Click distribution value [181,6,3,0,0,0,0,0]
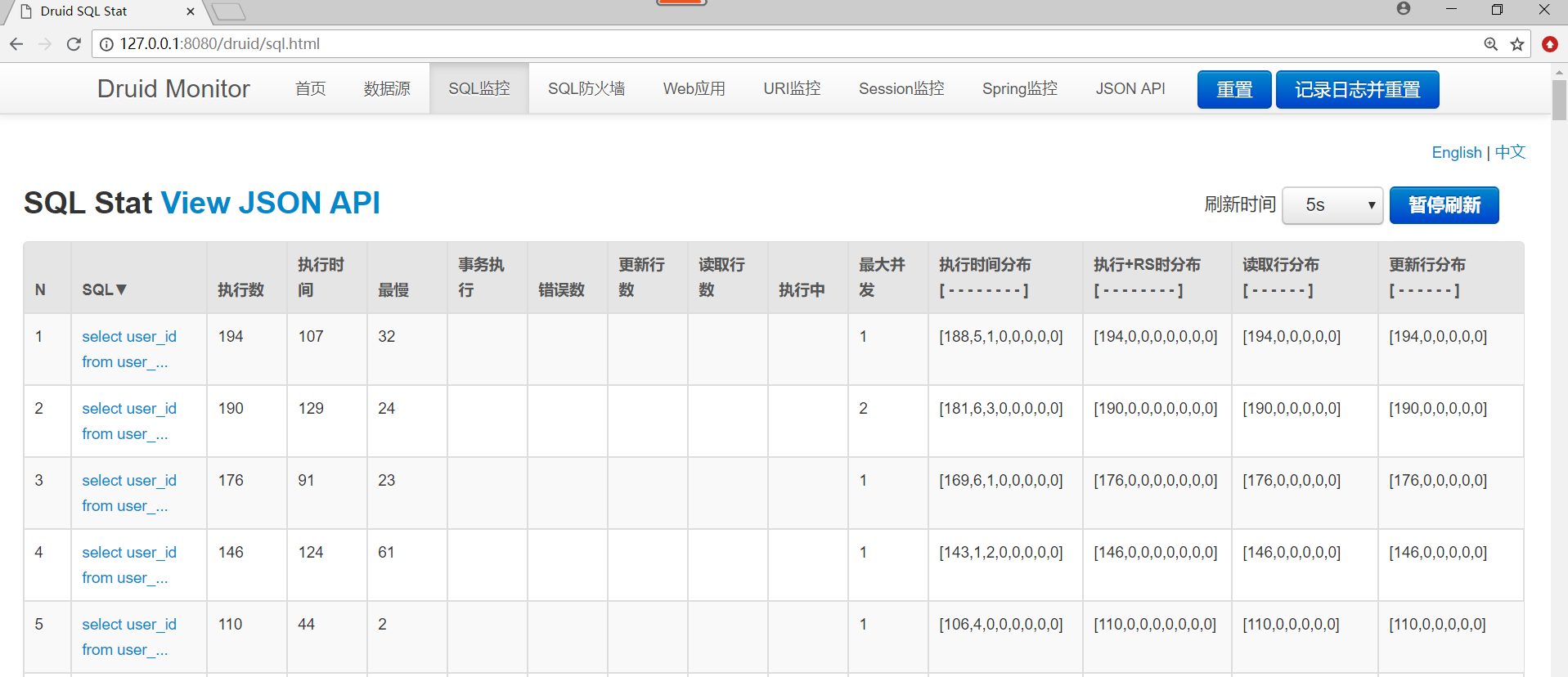Screen dimensions: 1568x677 (x=1001, y=408)
